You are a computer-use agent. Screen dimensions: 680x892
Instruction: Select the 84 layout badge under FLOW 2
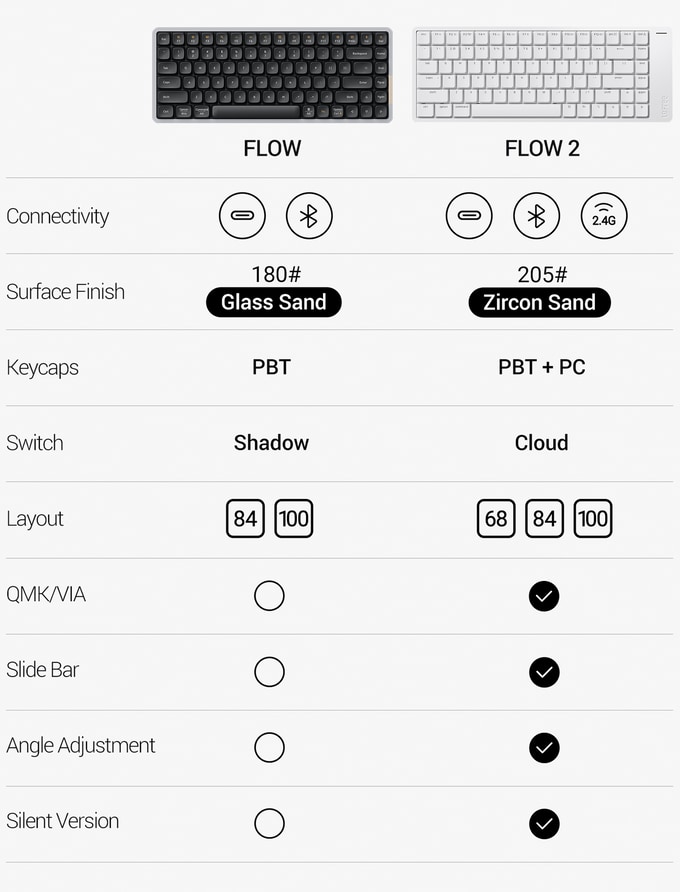coord(544,519)
